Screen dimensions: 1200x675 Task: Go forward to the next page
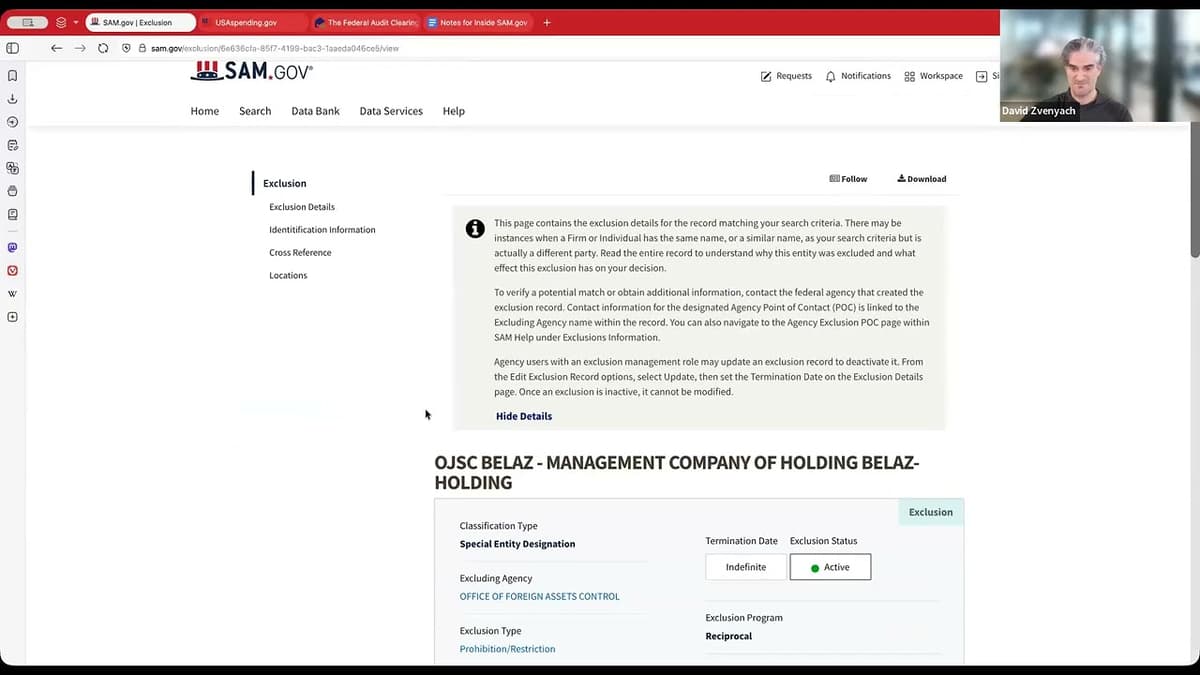click(80, 48)
